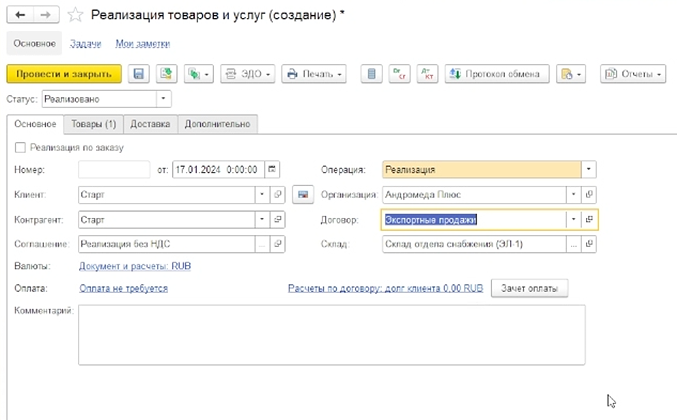
Task: Click the calendar icon next to date
Action: (x=273, y=169)
